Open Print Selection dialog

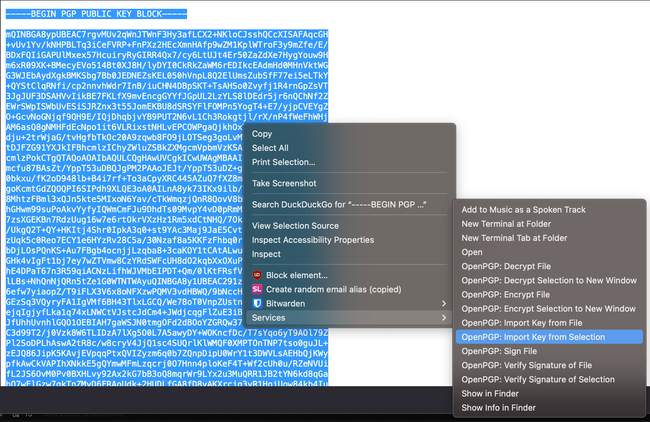point(283,162)
